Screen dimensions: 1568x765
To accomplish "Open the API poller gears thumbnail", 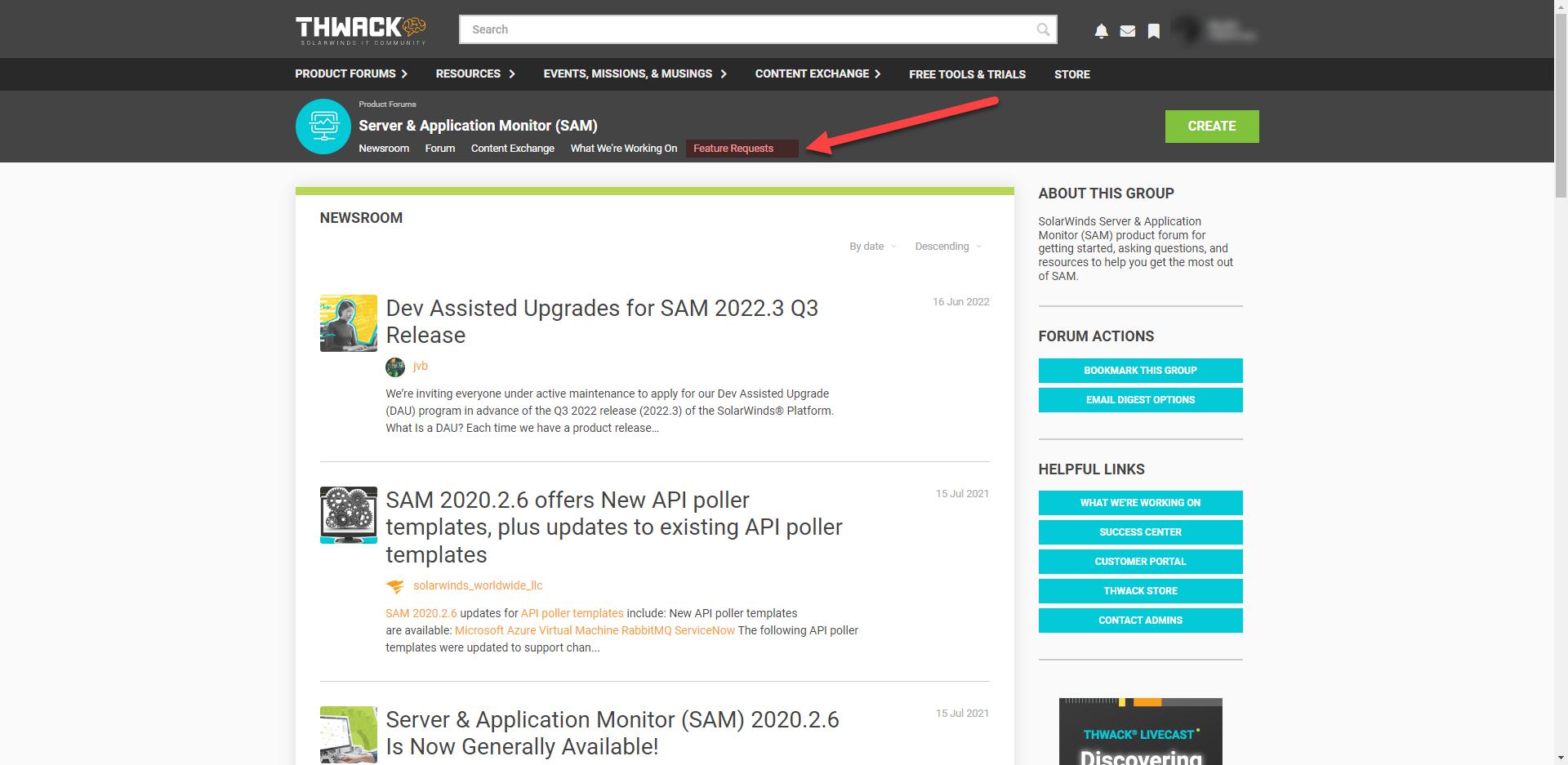I will [349, 515].
